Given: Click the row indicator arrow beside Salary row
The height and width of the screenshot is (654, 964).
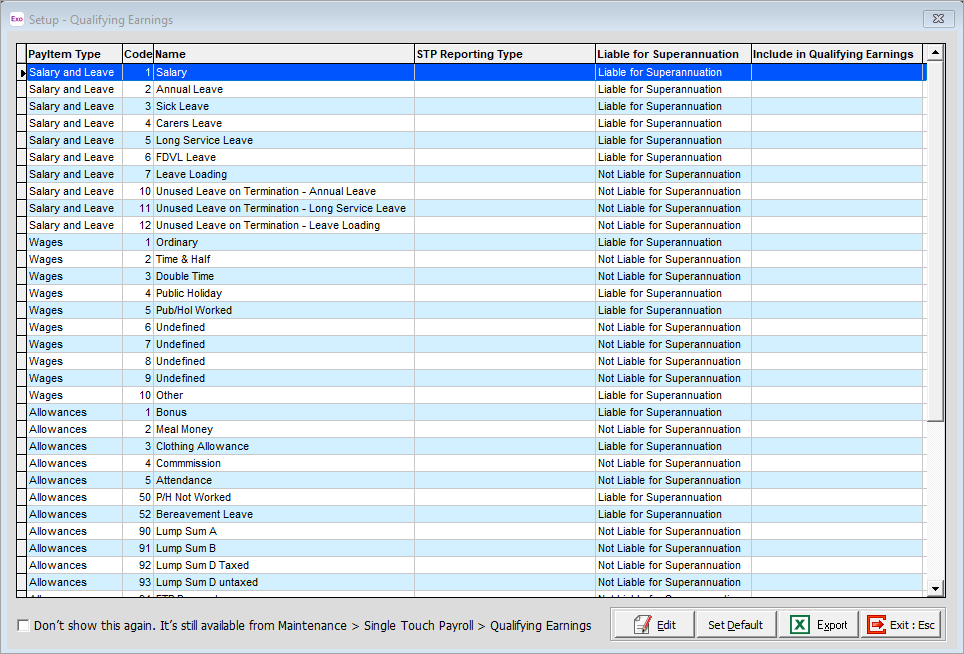Looking at the screenshot, I should [22, 73].
